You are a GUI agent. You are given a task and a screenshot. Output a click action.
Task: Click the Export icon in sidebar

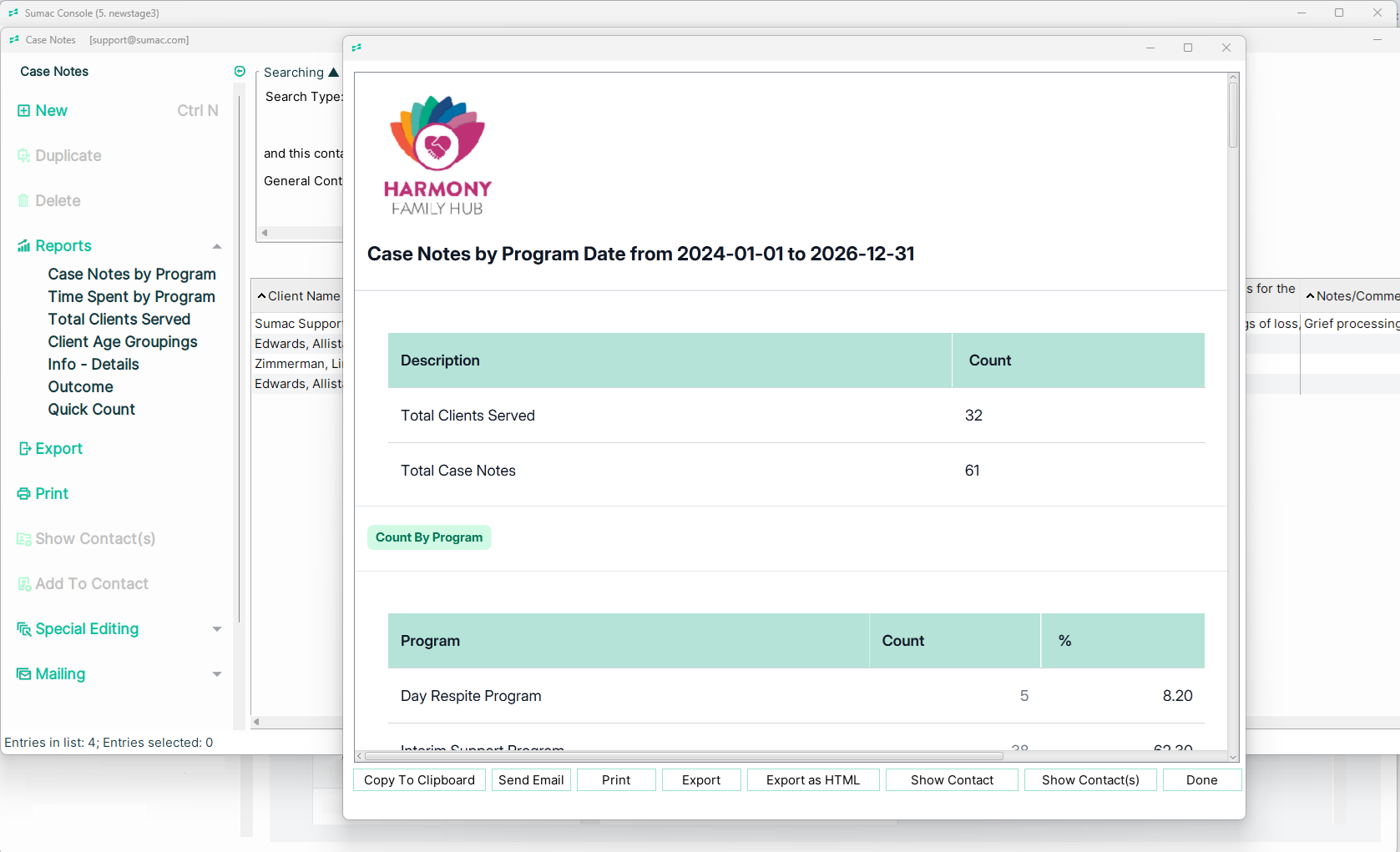pyautogui.click(x=24, y=449)
